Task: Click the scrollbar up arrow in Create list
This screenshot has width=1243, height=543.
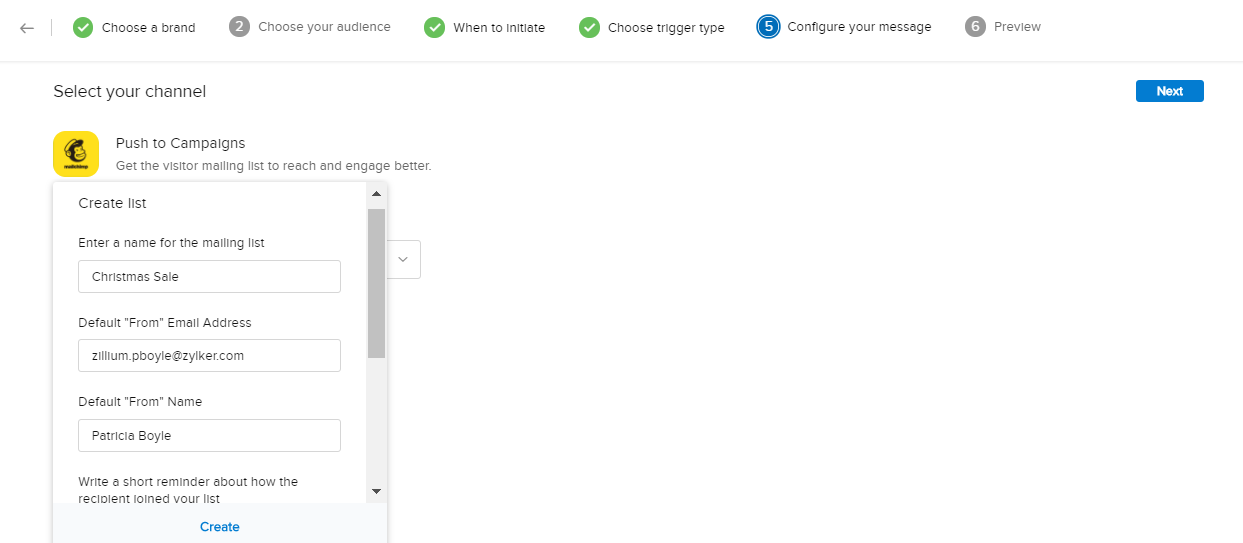Action: pyautogui.click(x=376, y=194)
